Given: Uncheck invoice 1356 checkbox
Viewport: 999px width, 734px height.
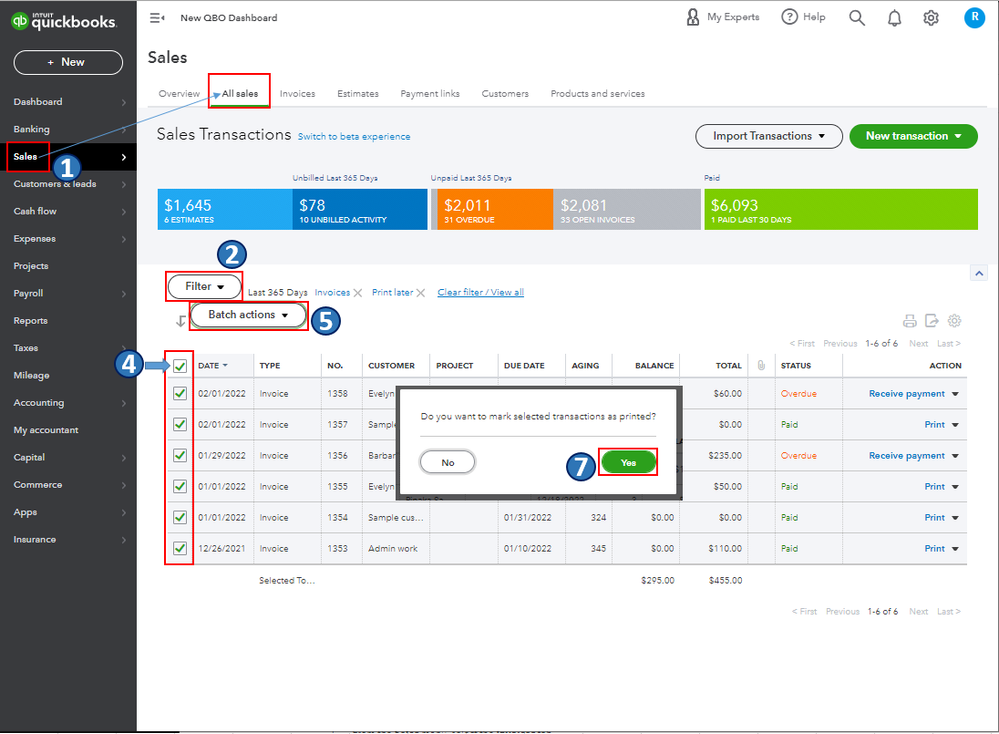Looking at the screenshot, I should coord(180,455).
